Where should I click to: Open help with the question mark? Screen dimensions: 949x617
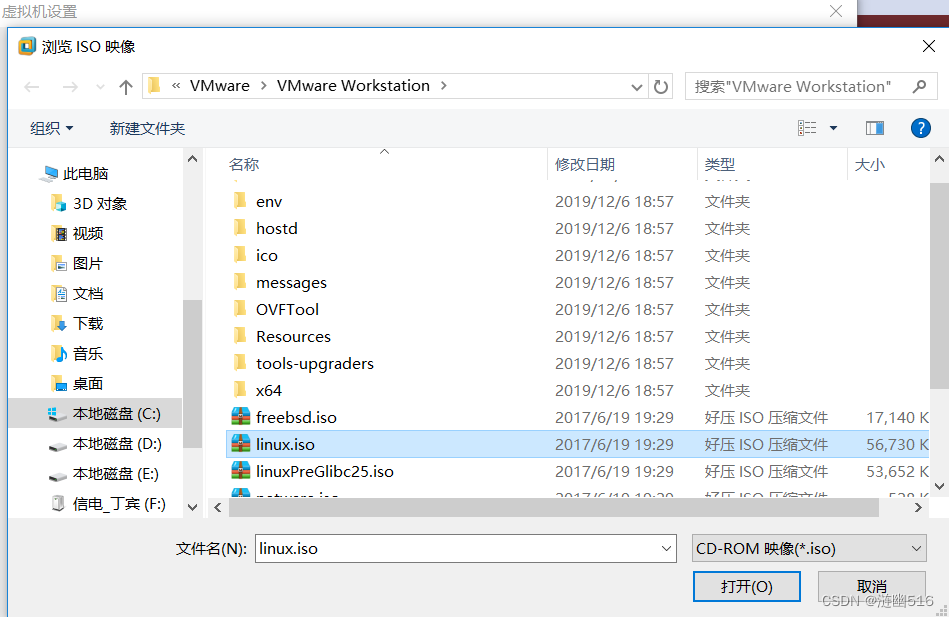[921, 128]
